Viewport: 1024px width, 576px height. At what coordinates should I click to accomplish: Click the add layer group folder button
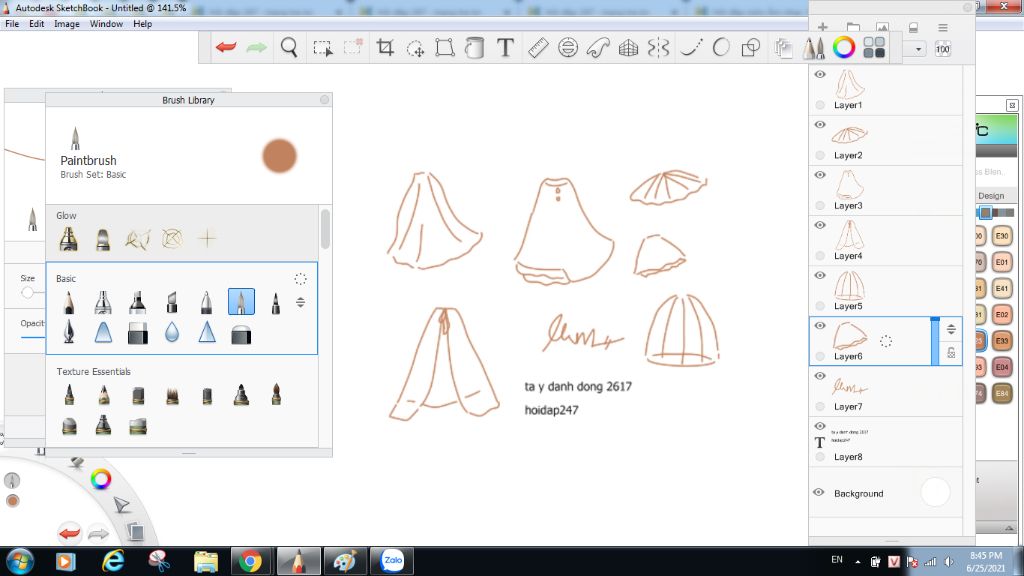(x=853, y=27)
